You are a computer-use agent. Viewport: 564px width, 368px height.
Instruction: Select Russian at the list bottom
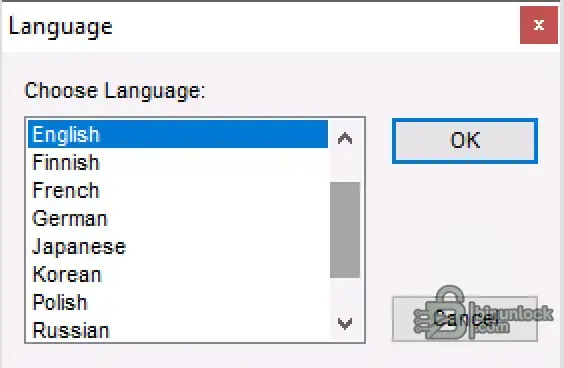178,330
